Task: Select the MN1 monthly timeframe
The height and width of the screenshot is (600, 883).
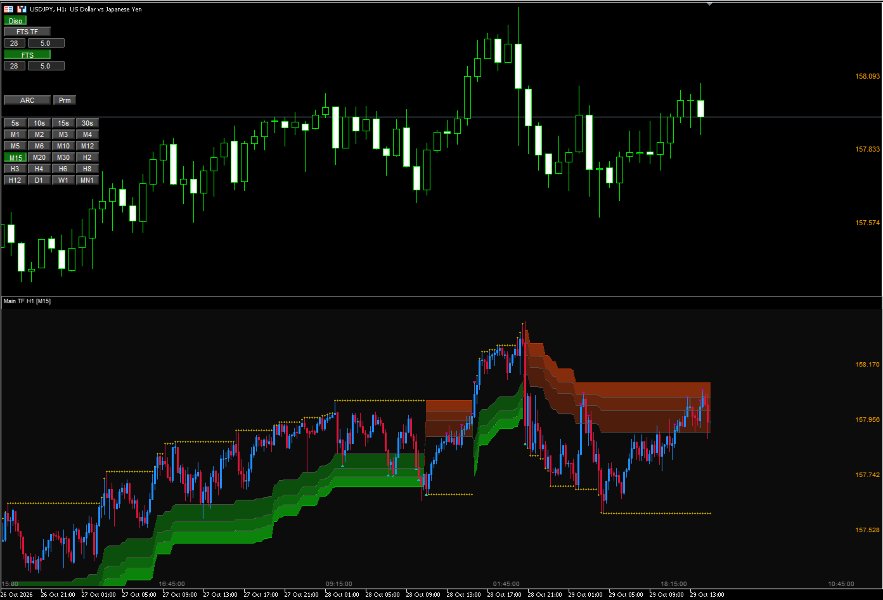Action: 87,180
